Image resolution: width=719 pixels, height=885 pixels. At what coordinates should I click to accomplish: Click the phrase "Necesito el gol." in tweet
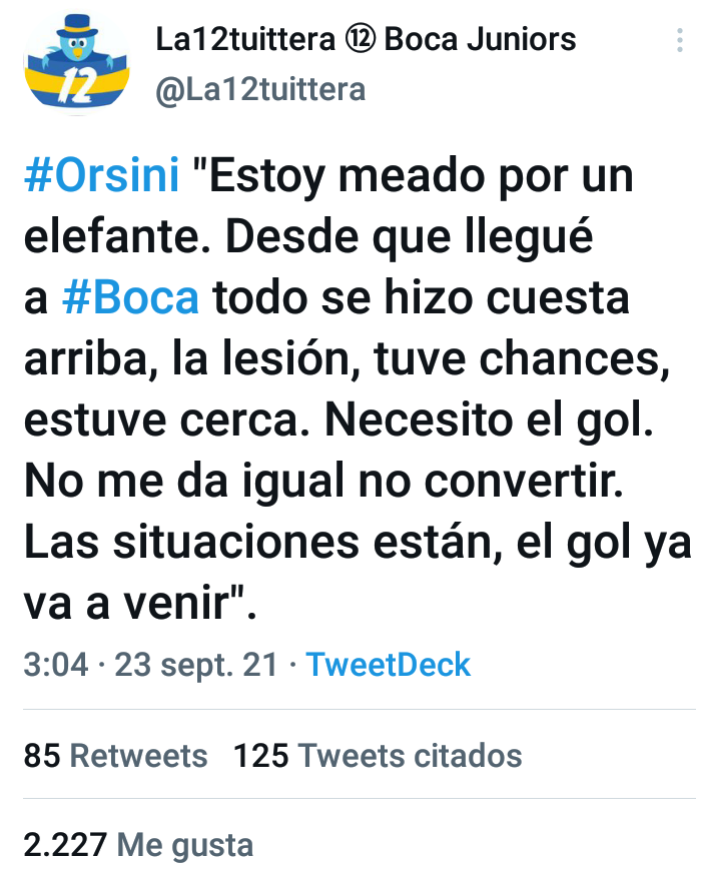click(x=489, y=420)
